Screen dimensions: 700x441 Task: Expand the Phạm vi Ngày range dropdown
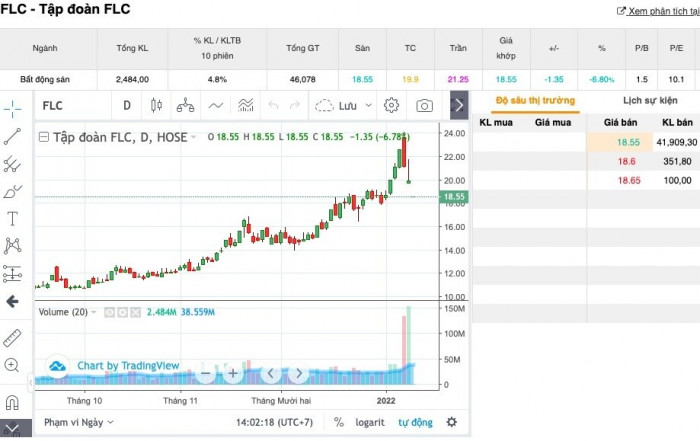79,422
